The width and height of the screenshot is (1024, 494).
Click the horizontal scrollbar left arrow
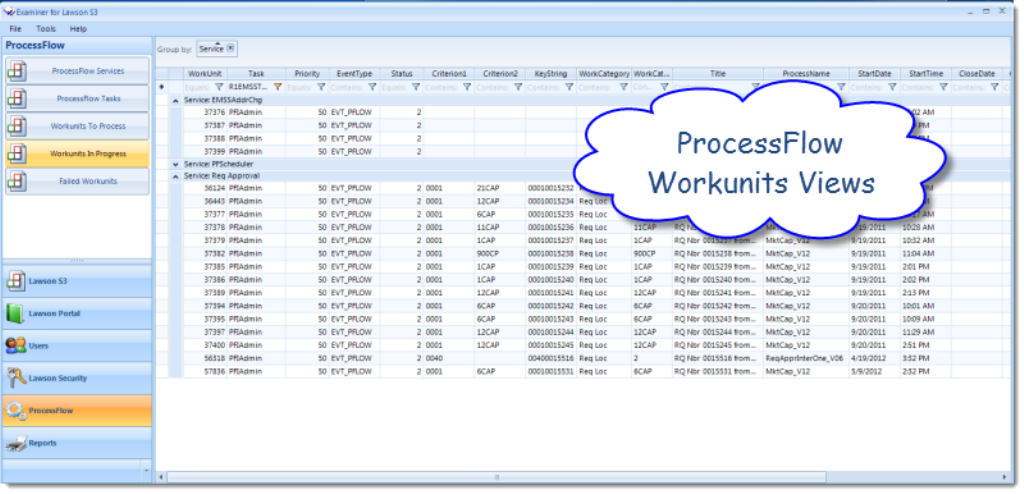(x=161, y=478)
